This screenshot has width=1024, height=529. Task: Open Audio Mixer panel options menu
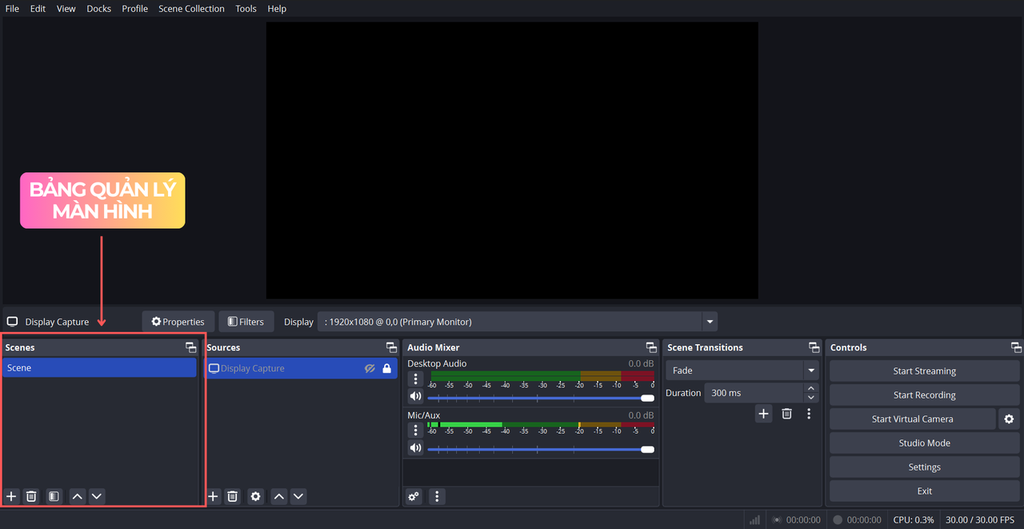click(437, 496)
